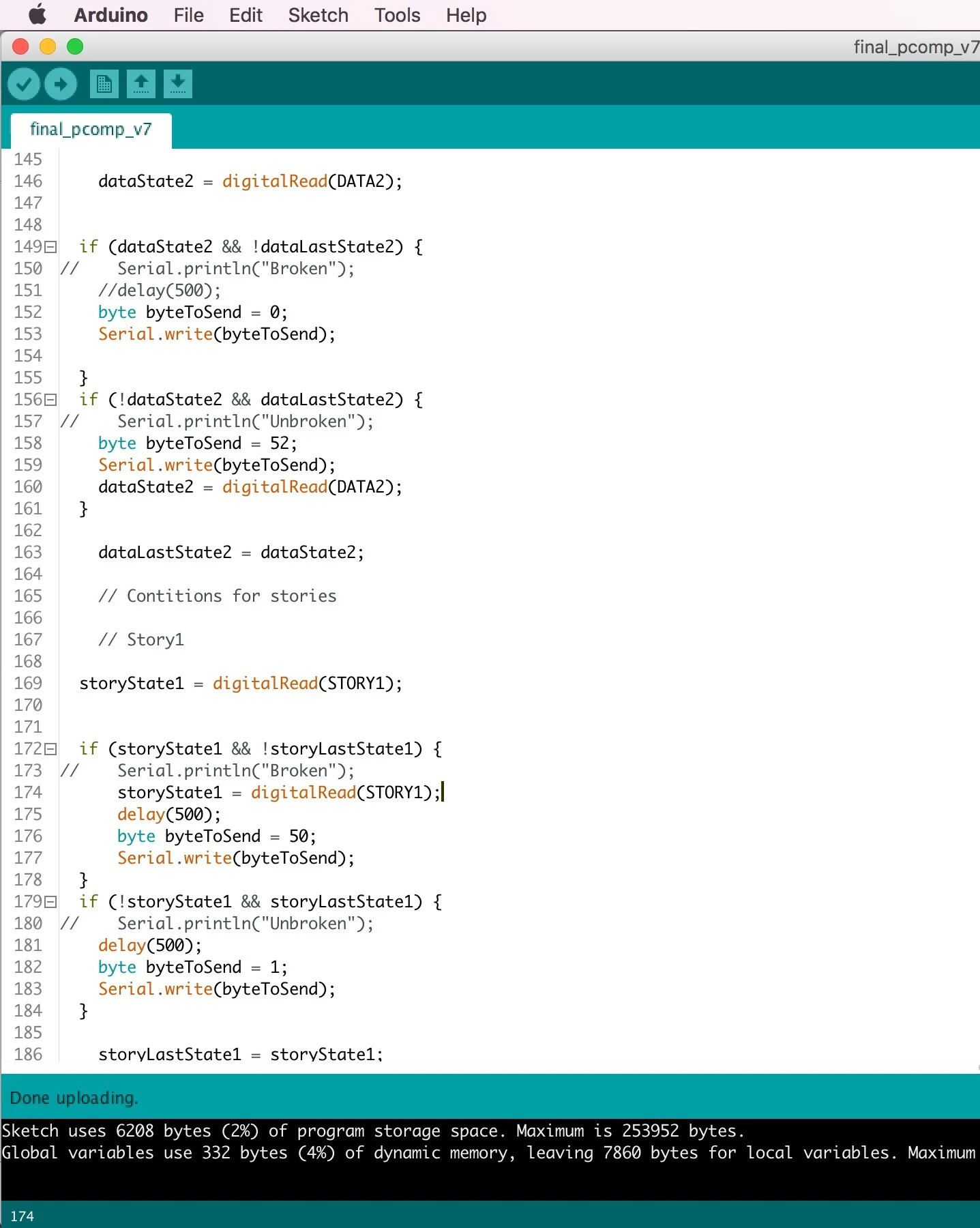Image resolution: width=980 pixels, height=1228 pixels.
Task: Click 'byte byteToSend = 0;' on line 152
Action: click(193, 312)
